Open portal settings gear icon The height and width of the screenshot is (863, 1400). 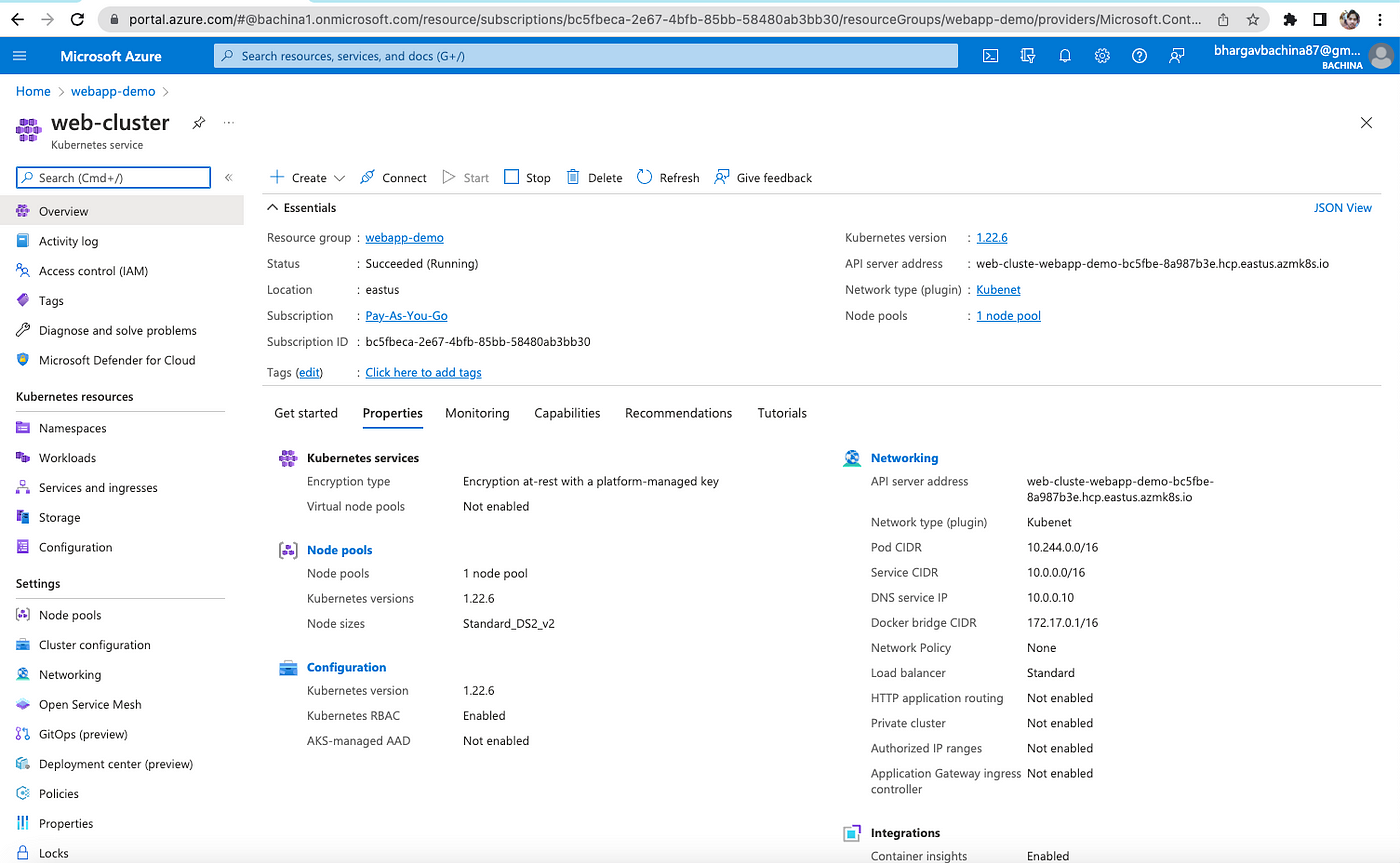pos(1102,56)
